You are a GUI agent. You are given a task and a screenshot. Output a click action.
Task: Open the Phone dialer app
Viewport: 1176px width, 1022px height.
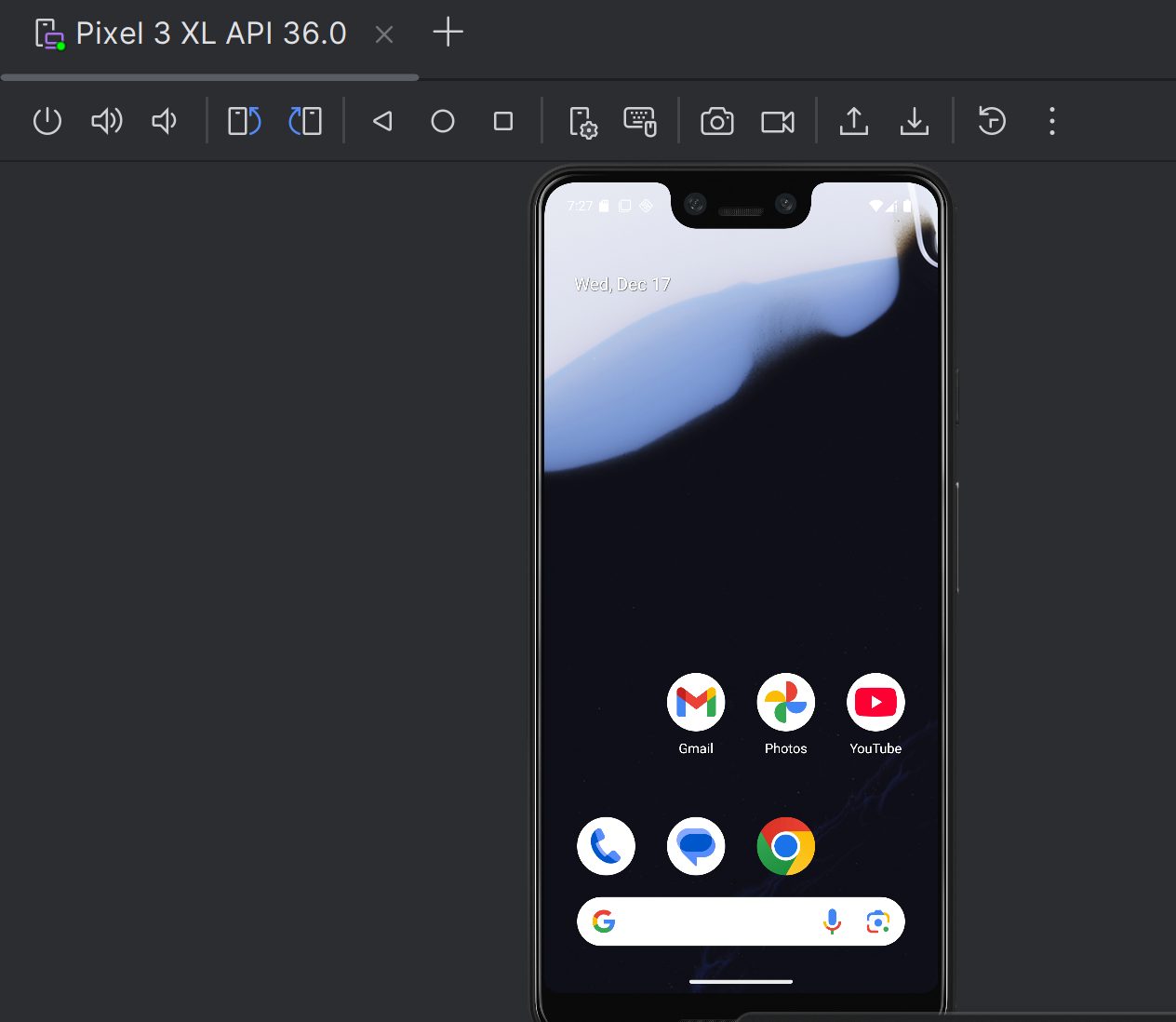tap(606, 846)
